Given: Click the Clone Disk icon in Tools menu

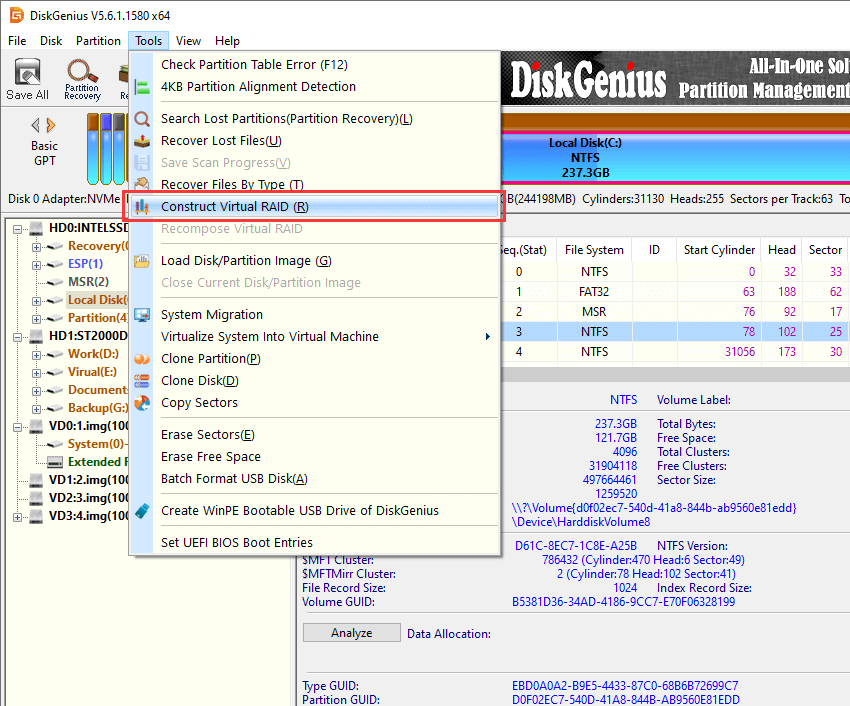Looking at the screenshot, I should click(142, 381).
